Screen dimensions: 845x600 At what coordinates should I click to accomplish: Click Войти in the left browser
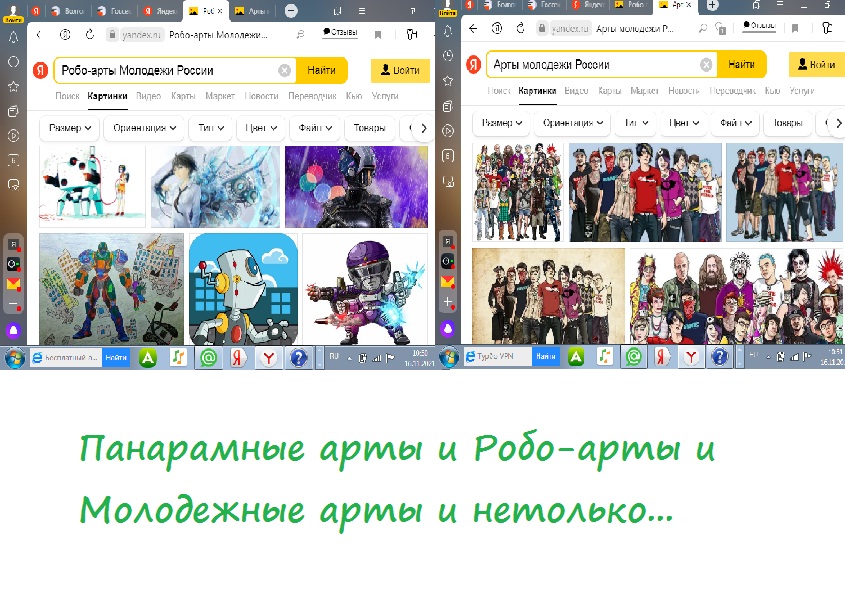point(400,70)
